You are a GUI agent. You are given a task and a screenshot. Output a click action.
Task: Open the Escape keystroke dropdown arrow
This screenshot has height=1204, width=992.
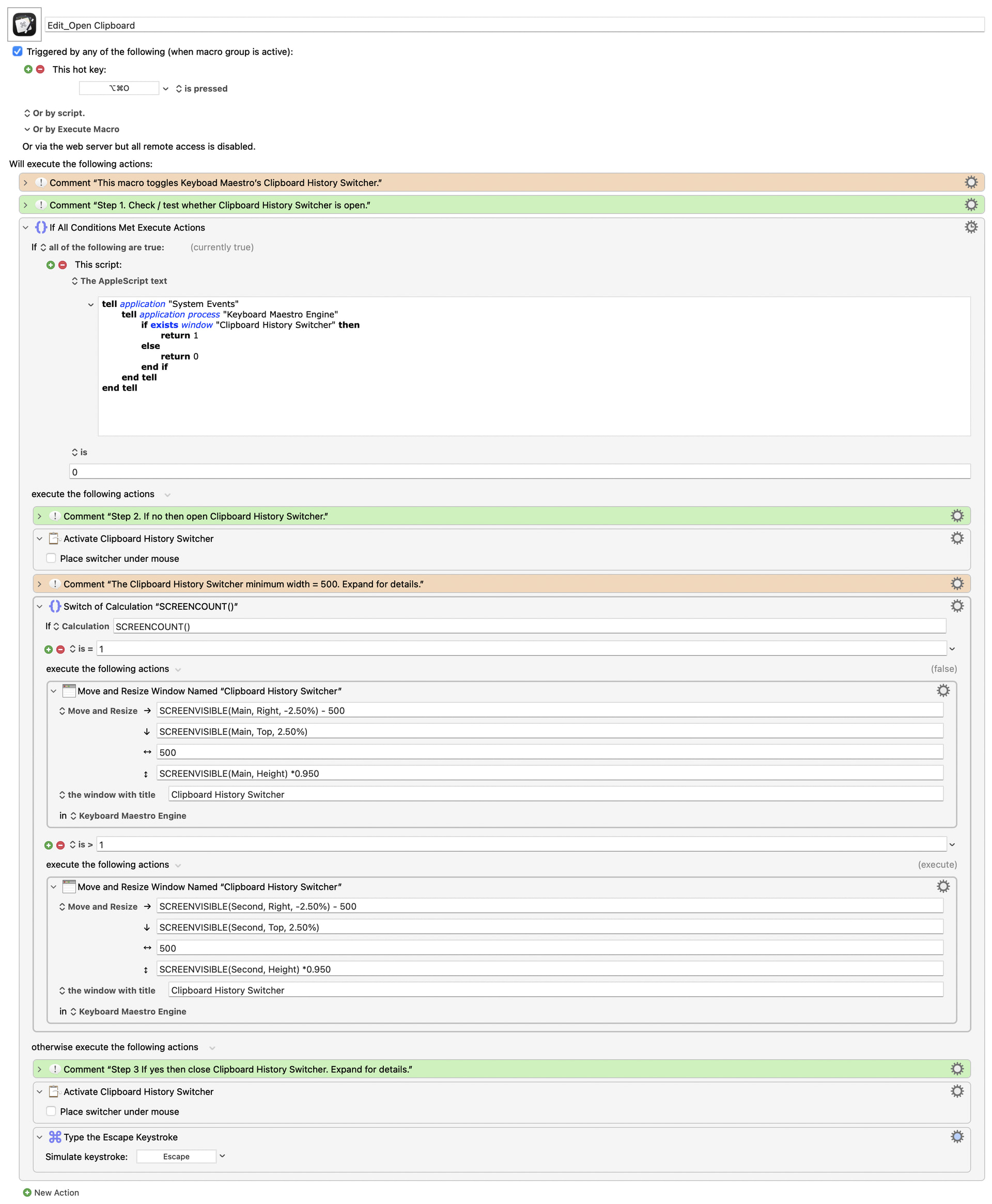222,1155
